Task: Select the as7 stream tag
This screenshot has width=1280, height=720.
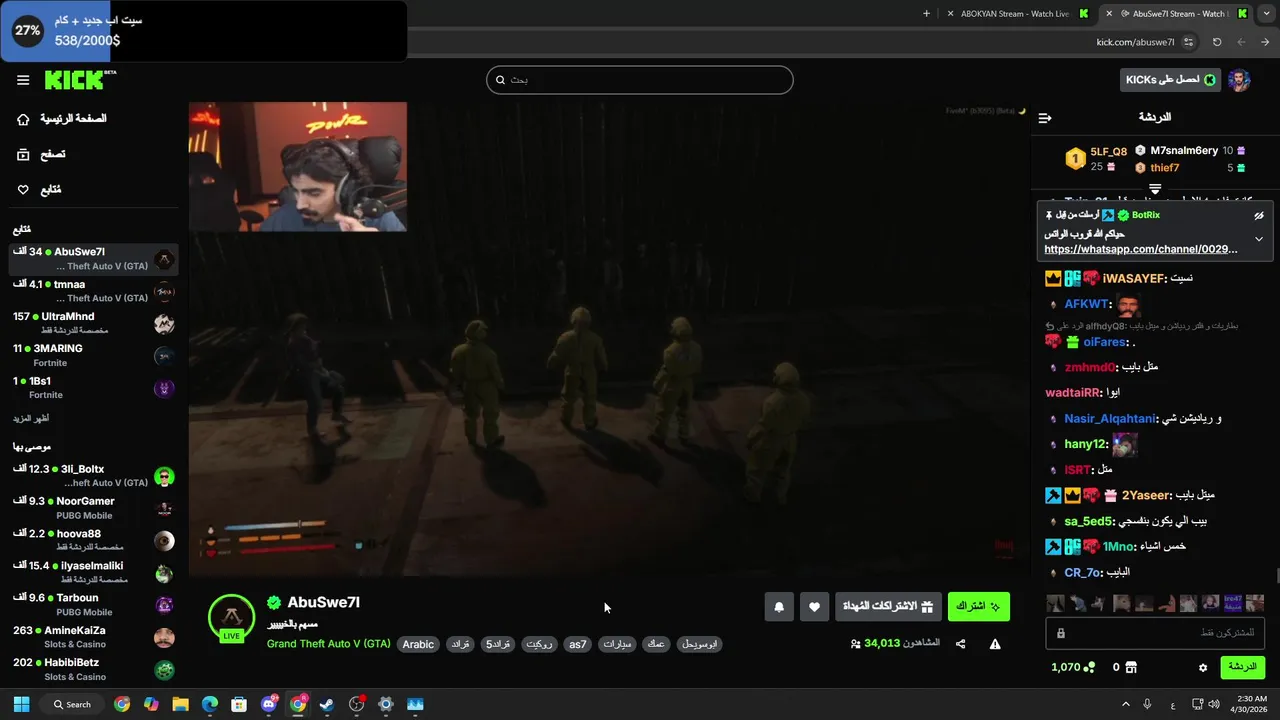Action: 578,644
